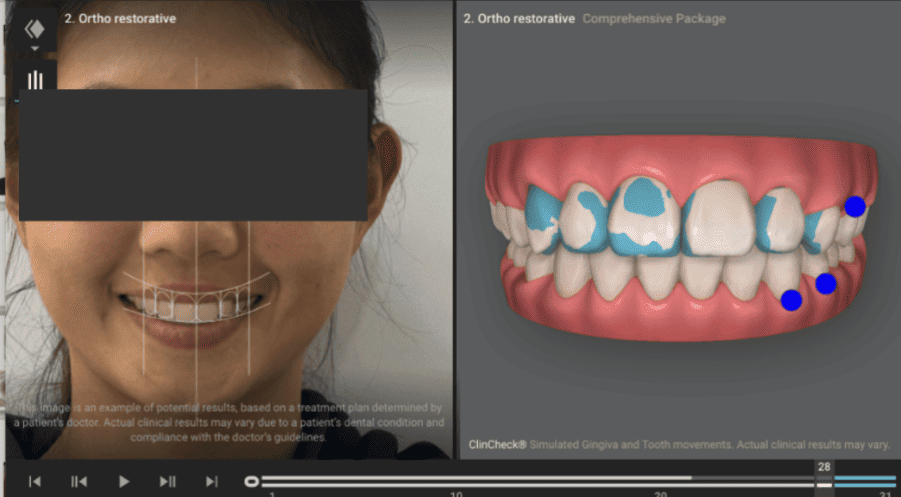The height and width of the screenshot is (497, 901).
Task: Click the left panel Ortho restorative title
Action: point(118,19)
